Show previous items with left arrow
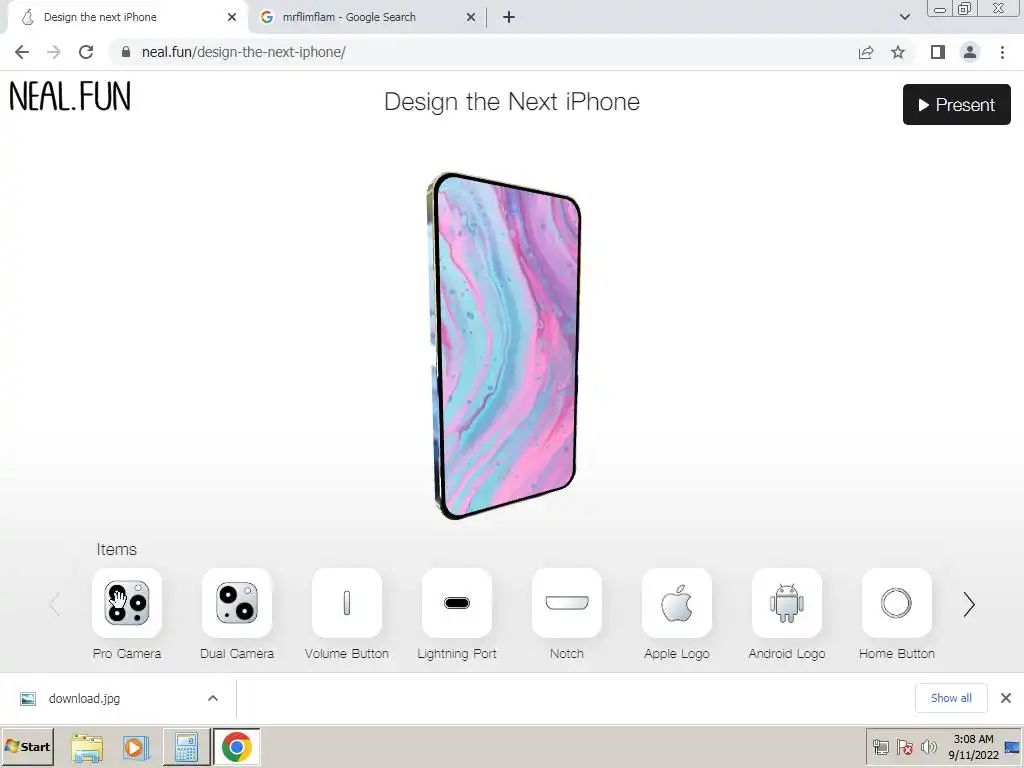Image resolution: width=1024 pixels, height=768 pixels. pyautogui.click(x=55, y=605)
